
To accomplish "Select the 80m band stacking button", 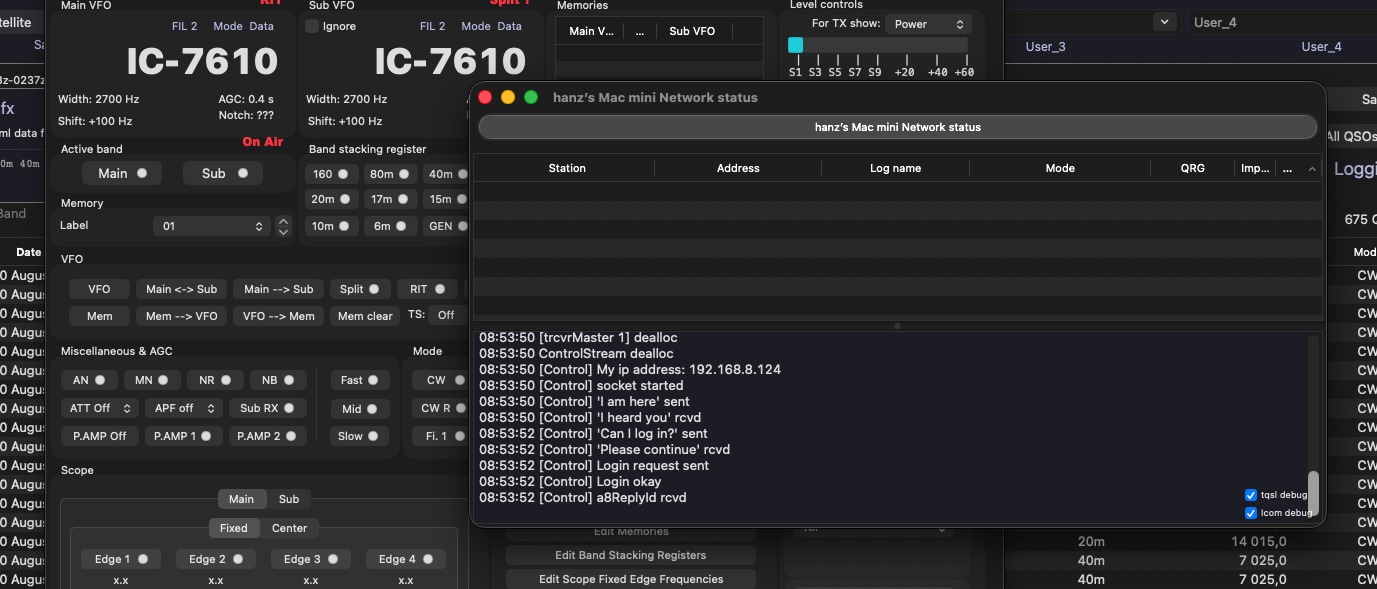I will 390,174.
